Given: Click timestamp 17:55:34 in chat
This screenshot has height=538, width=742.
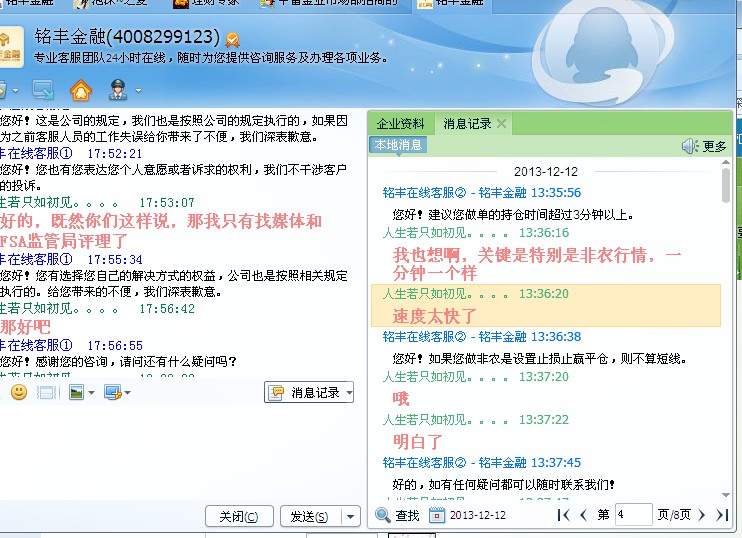Looking at the screenshot, I should point(115,260).
